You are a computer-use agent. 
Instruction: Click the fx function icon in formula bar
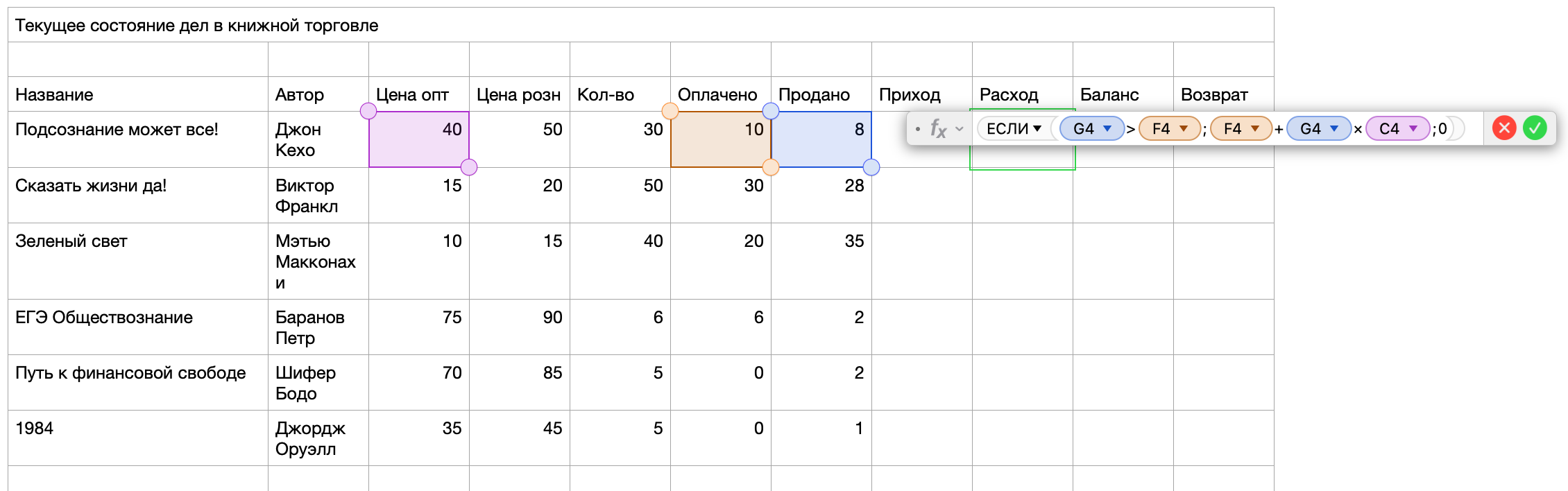click(x=937, y=128)
